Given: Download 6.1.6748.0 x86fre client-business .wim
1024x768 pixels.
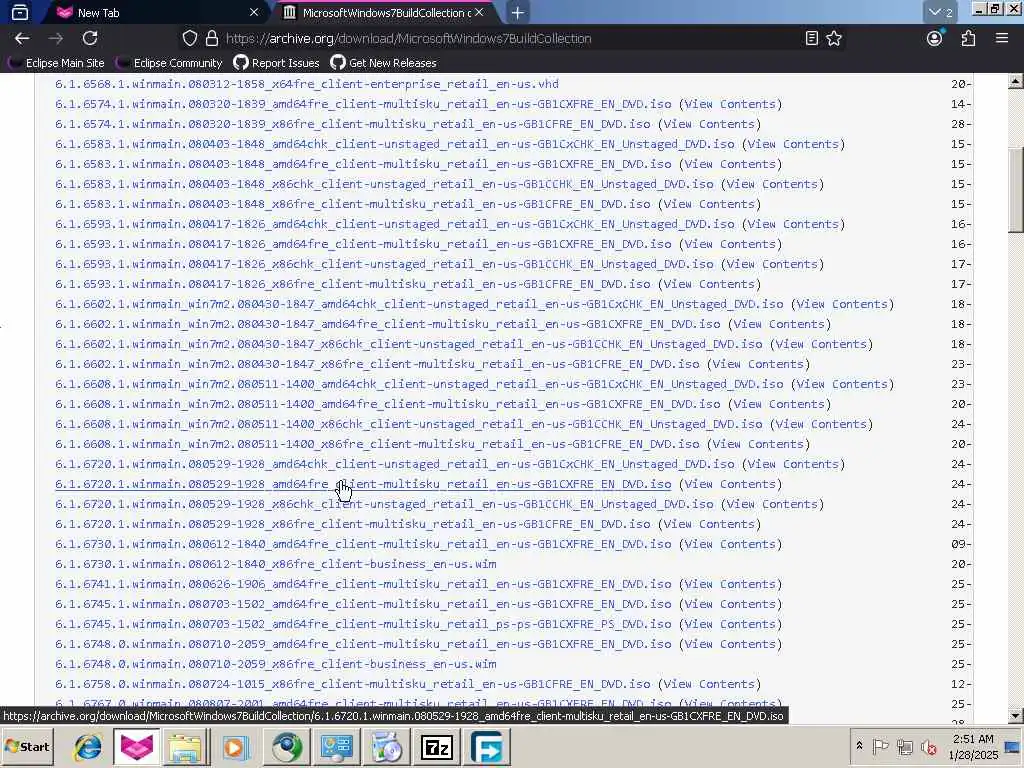Looking at the screenshot, I should point(276,664).
